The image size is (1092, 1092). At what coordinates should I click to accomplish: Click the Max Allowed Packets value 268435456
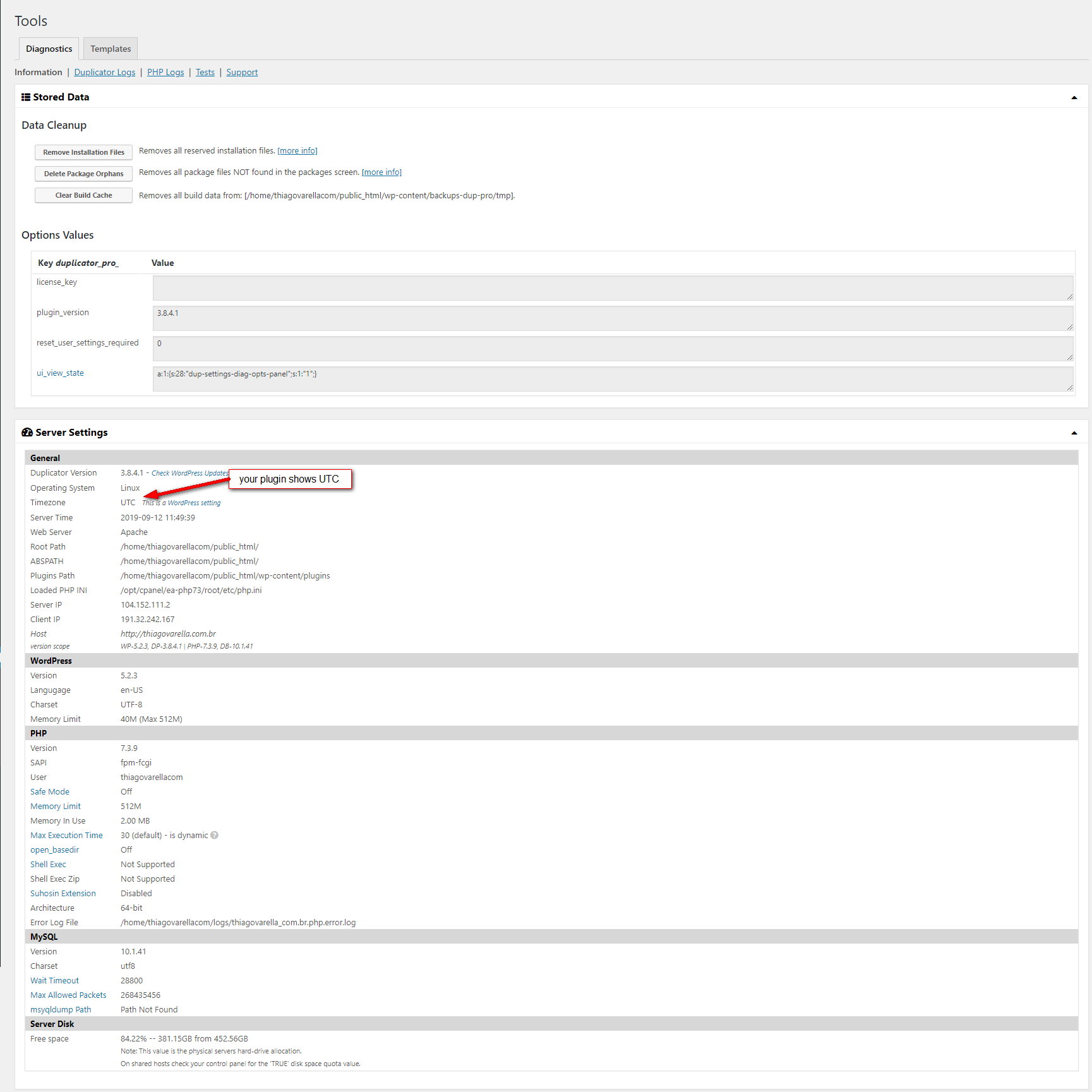coord(141,995)
